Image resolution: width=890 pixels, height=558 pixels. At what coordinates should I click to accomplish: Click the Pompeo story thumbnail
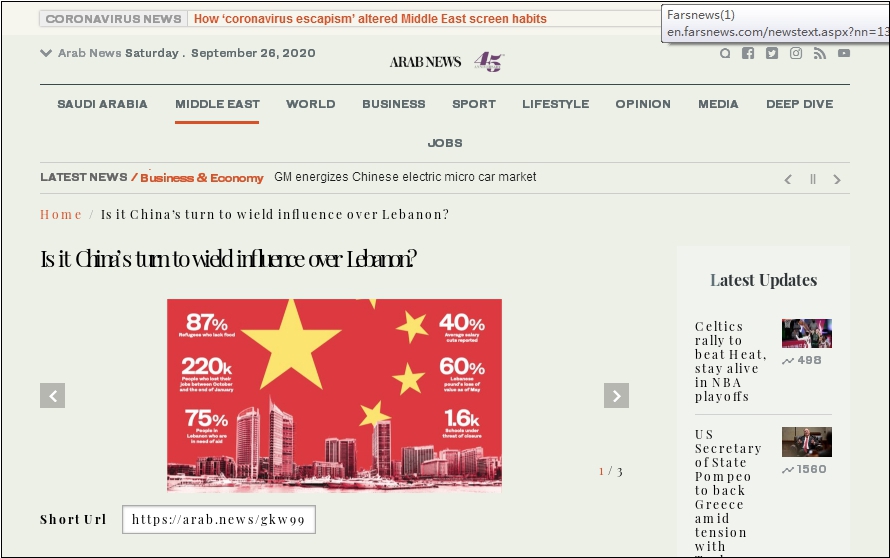click(807, 442)
